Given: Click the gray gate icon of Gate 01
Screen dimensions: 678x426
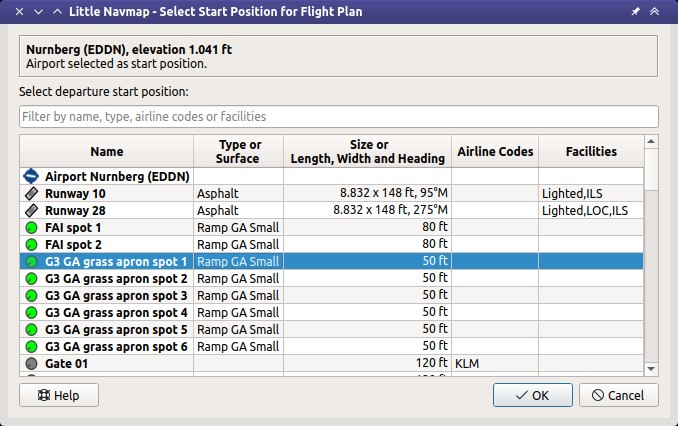Looking at the screenshot, I should (31, 364).
